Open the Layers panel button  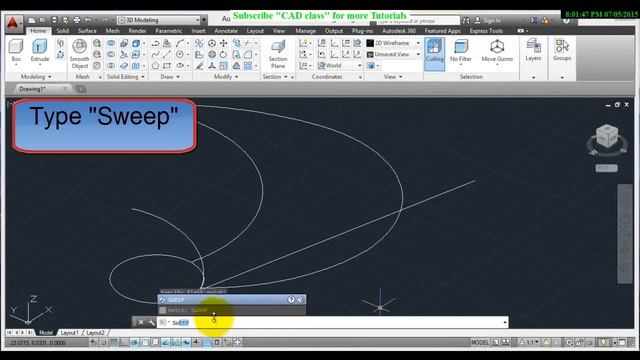click(533, 51)
